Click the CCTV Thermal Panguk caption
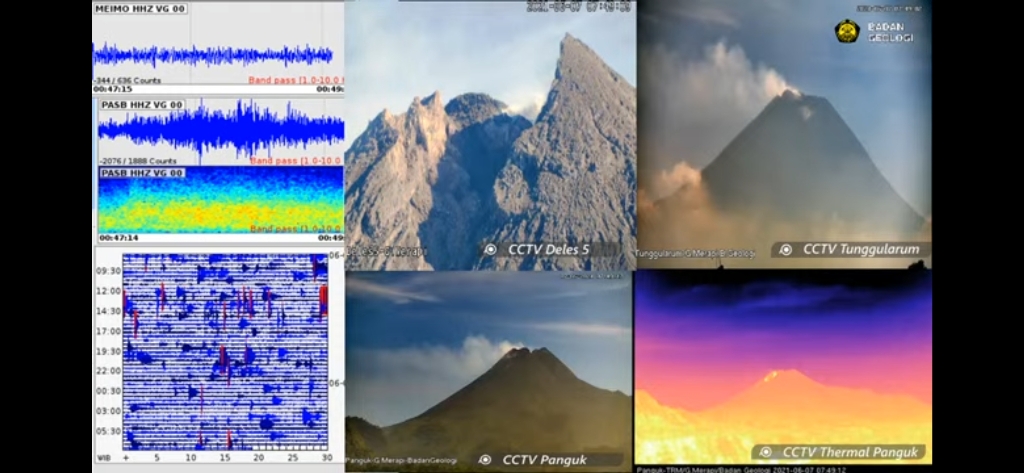This screenshot has width=1024, height=473. point(849,452)
